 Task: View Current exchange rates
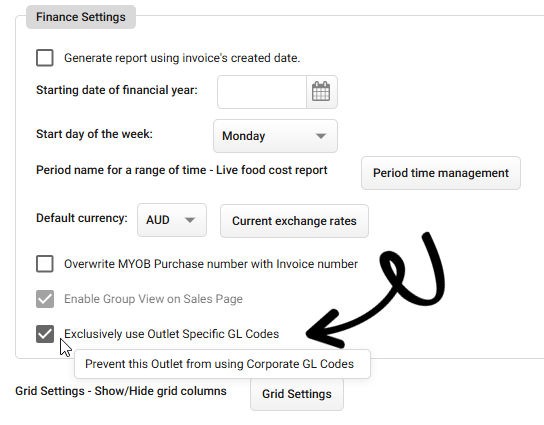[294, 221]
